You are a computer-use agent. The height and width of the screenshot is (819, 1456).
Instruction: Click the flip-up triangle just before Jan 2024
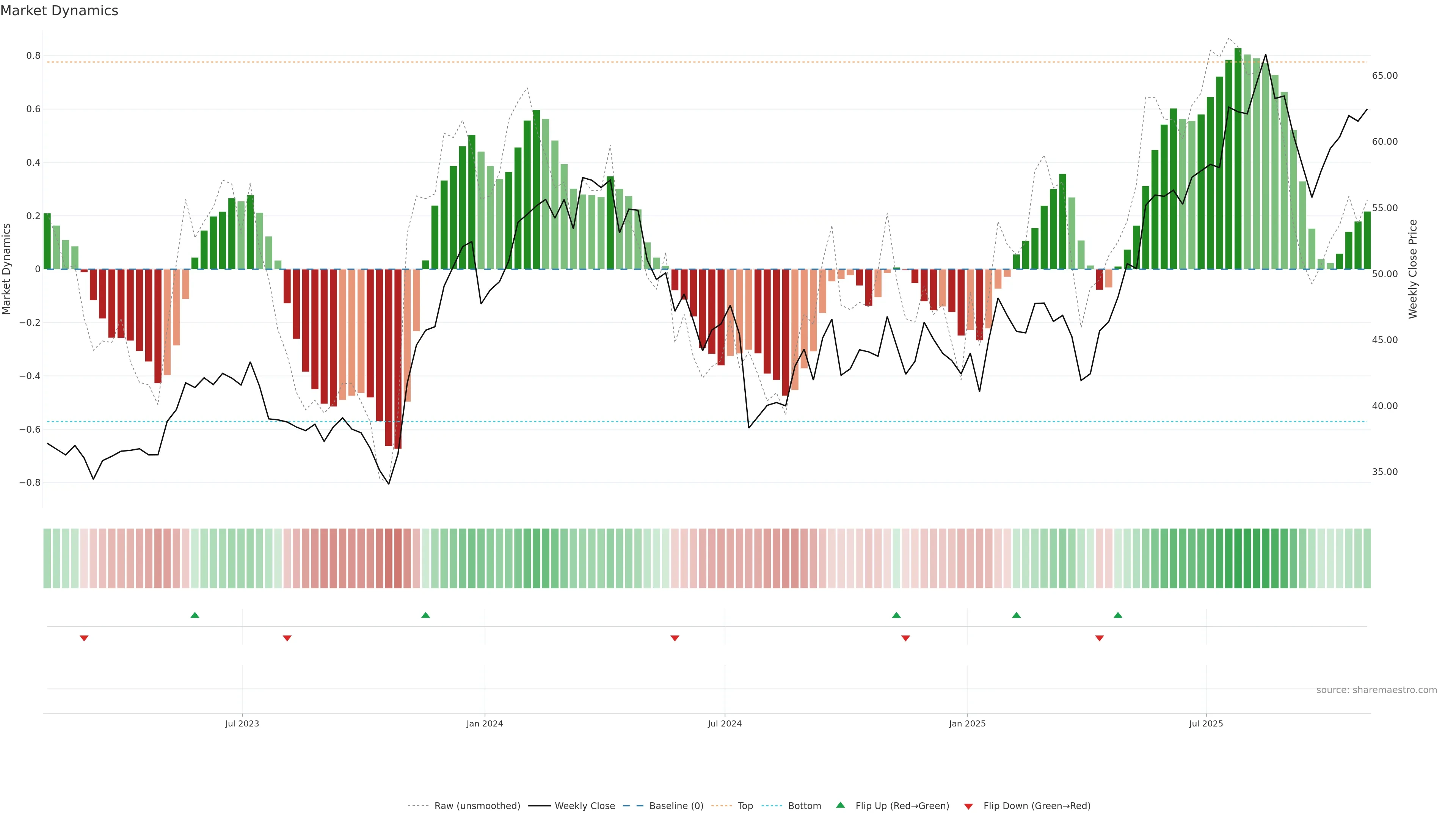(x=425, y=615)
